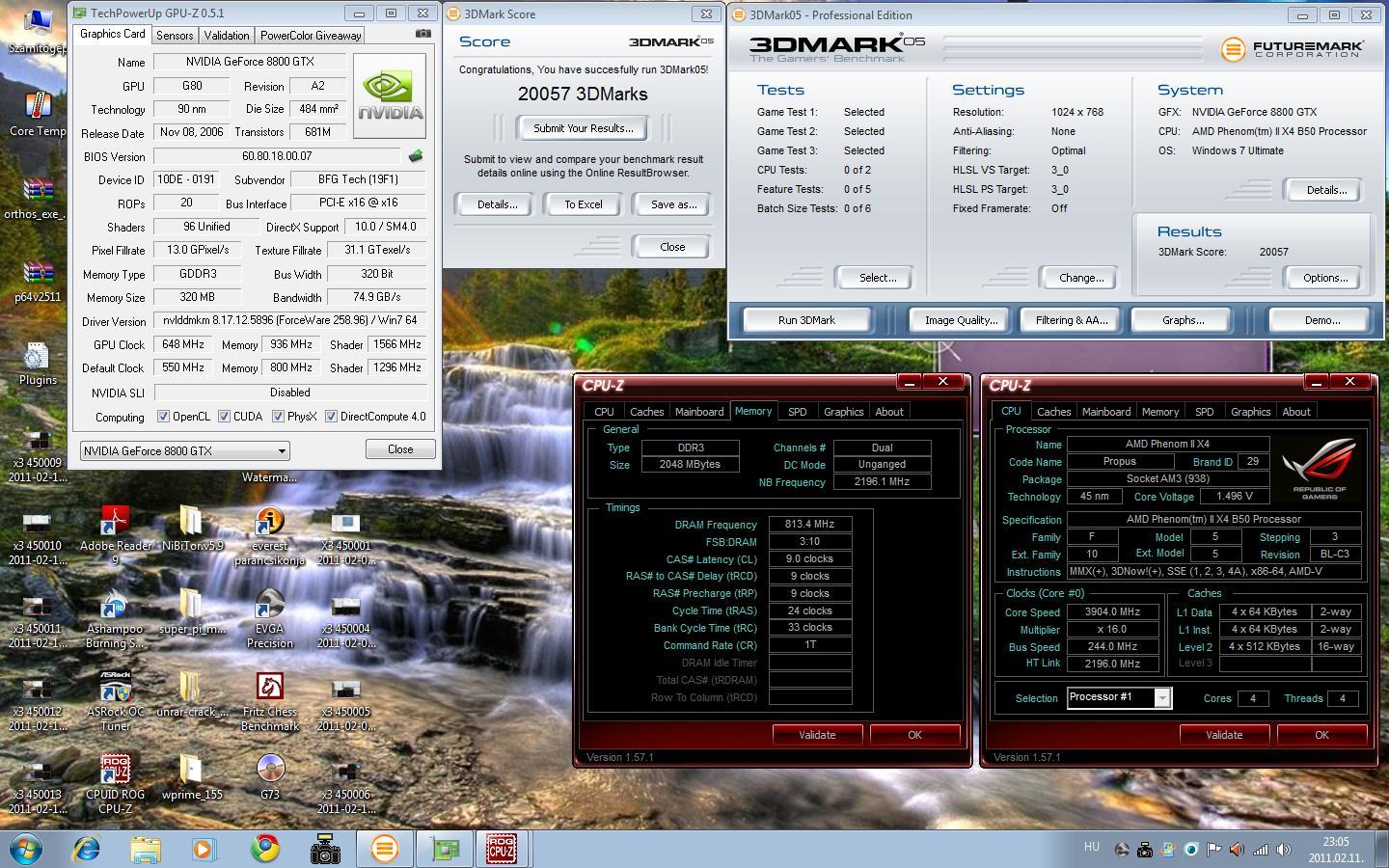
Task: Open the PowerColor Giveaway tab
Action: [x=311, y=35]
